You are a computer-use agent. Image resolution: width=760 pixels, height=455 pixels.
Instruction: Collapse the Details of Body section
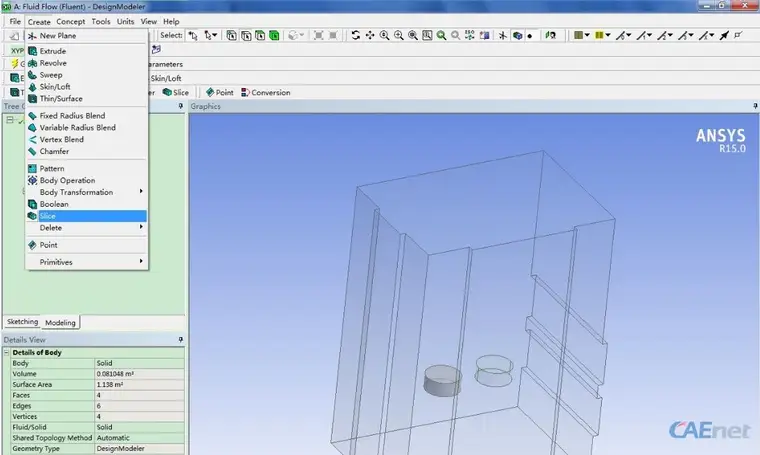(x=6, y=352)
